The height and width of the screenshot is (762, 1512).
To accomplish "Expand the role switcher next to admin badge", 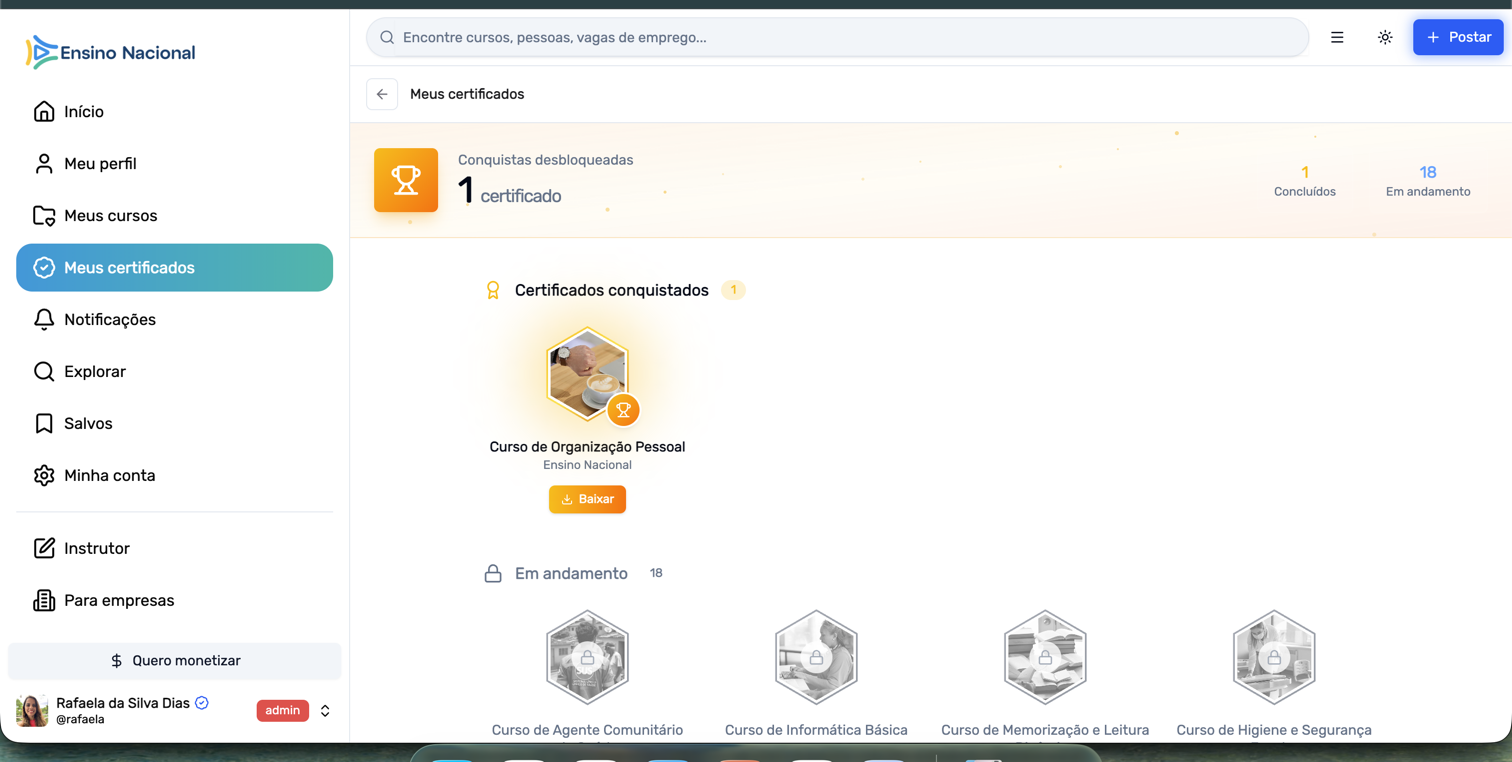I will point(324,711).
